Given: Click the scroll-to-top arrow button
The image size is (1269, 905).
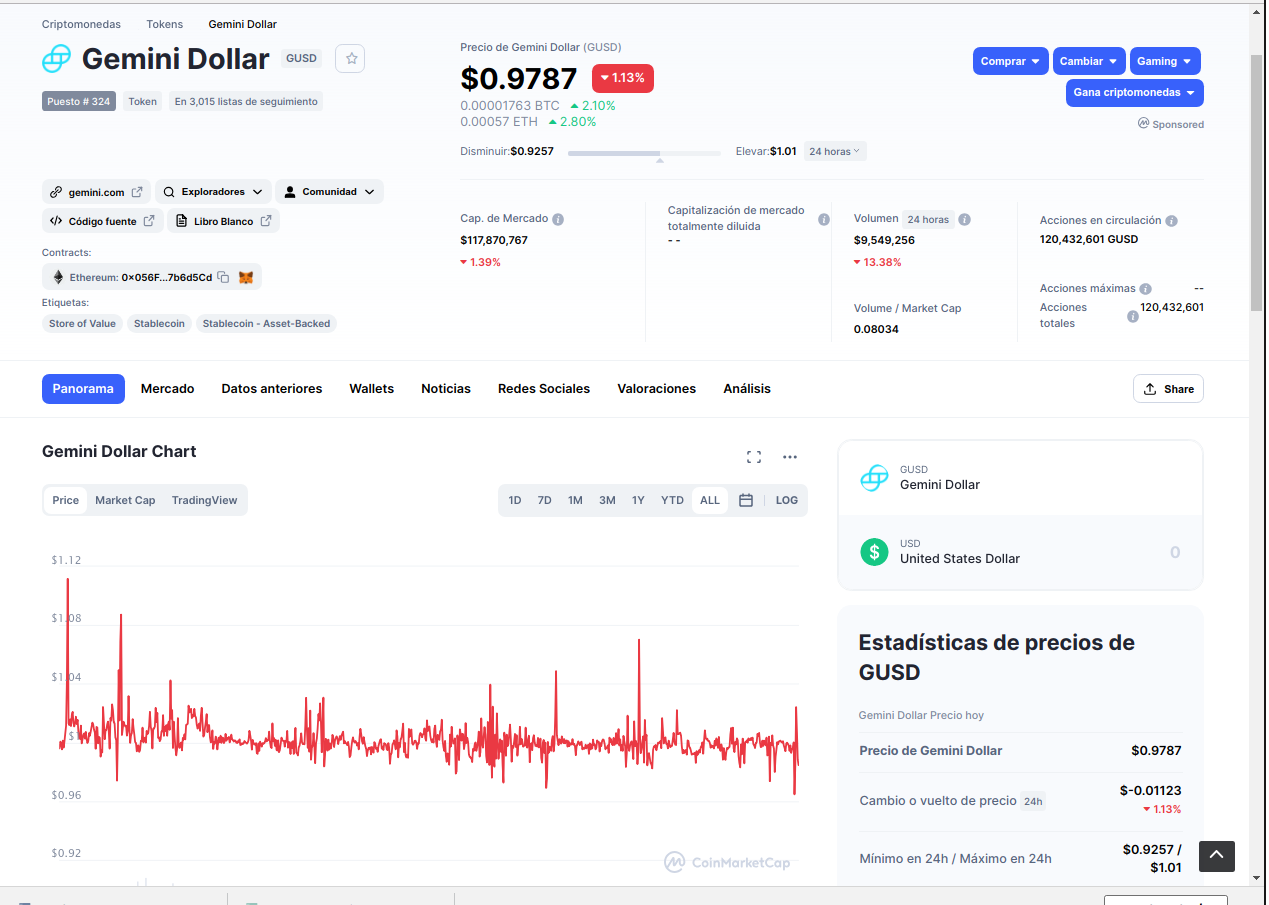Looking at the screenshot, I should click(1217, 855).
